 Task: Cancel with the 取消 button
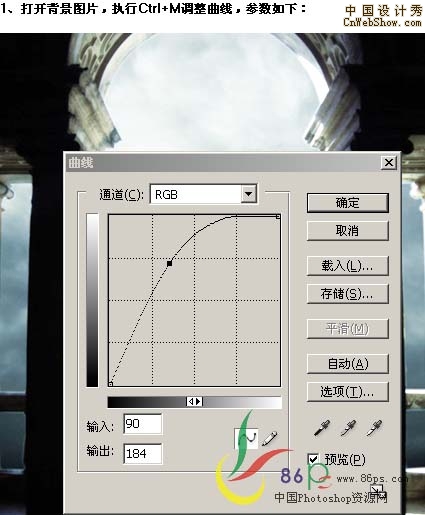[x=348, y=230]
